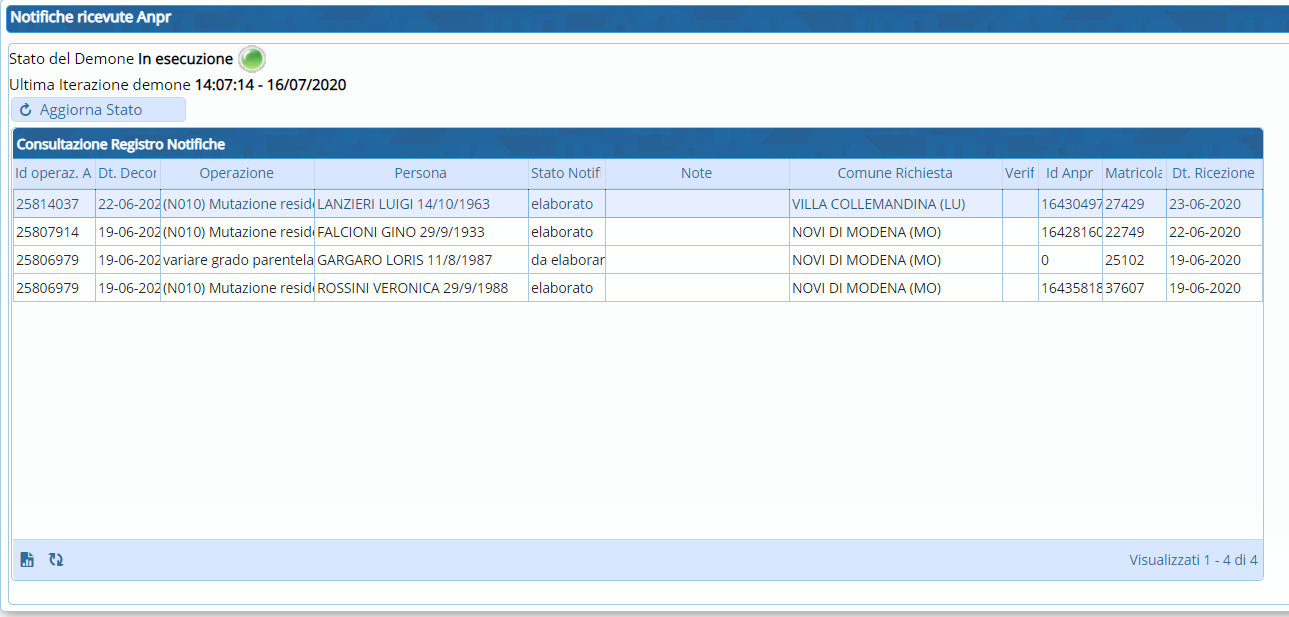Screen dimensions: 1289x617
Task: Click the green daemon status indicator
Action: 252,59
